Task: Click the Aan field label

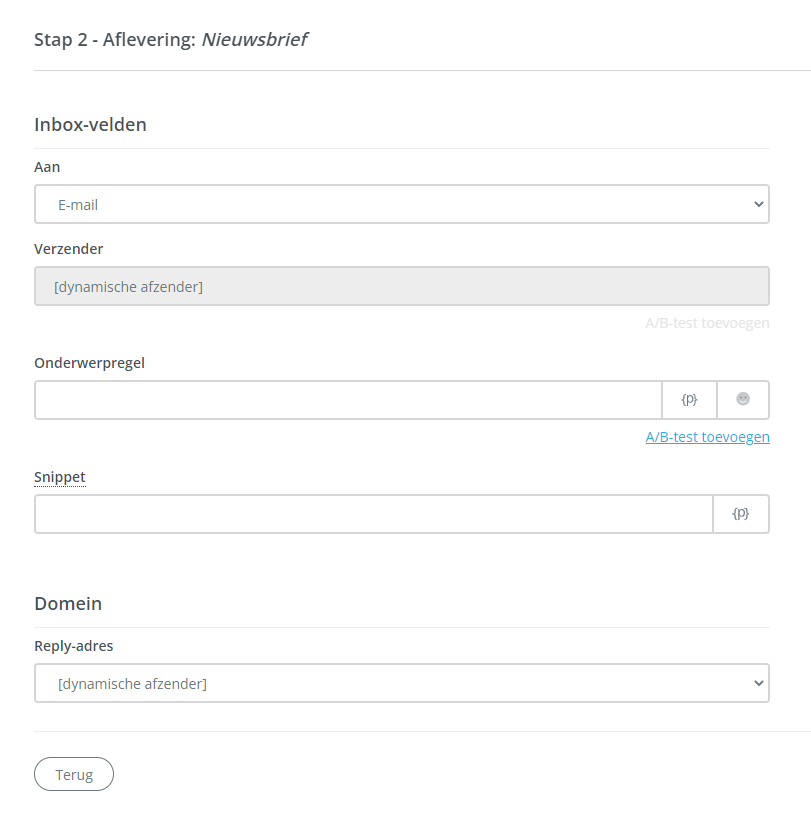Action: (x=47, y=167)
